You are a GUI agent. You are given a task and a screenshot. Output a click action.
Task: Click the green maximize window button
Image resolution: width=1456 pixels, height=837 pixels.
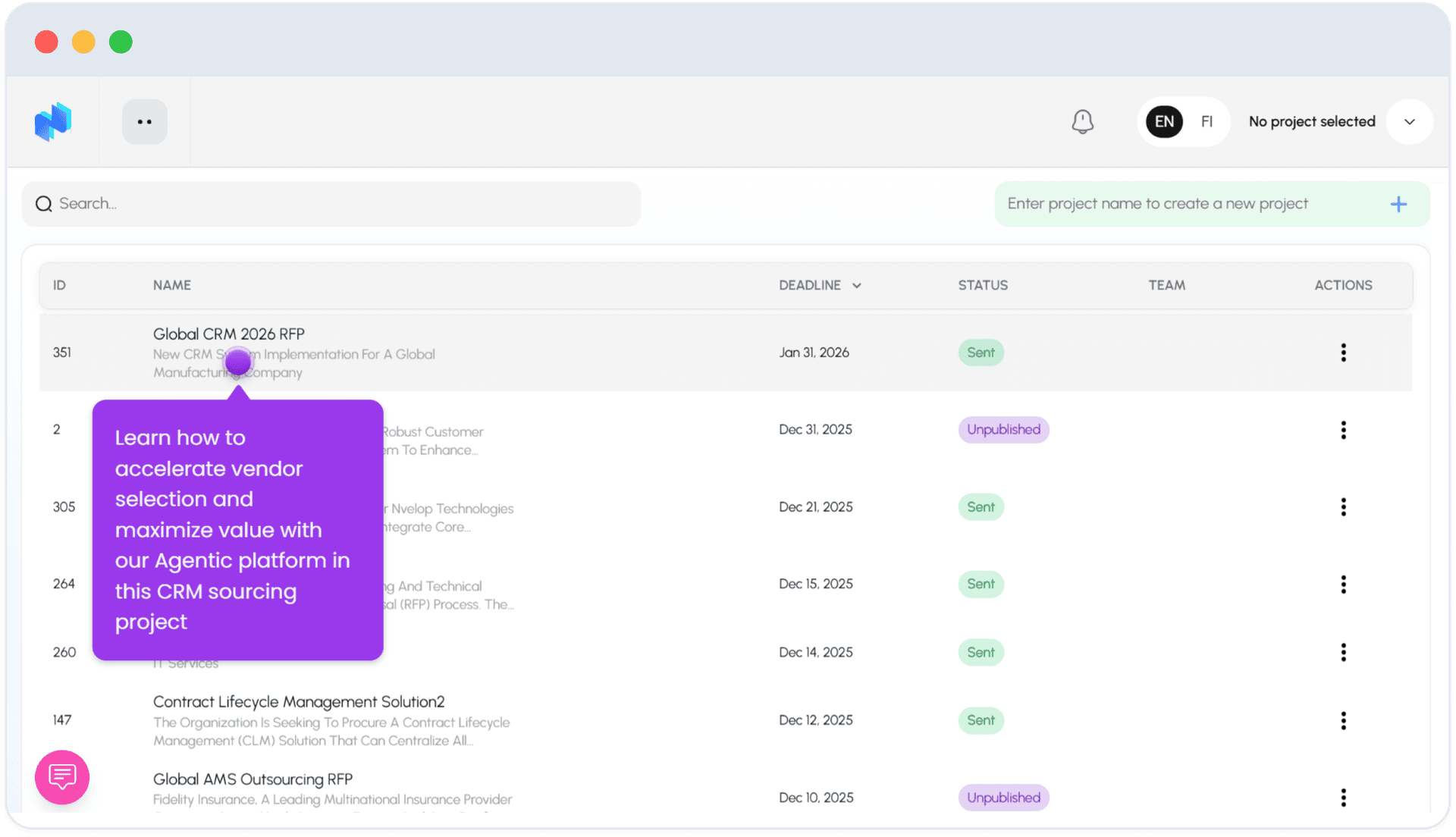pyautogui.click(x=121, y=42)
